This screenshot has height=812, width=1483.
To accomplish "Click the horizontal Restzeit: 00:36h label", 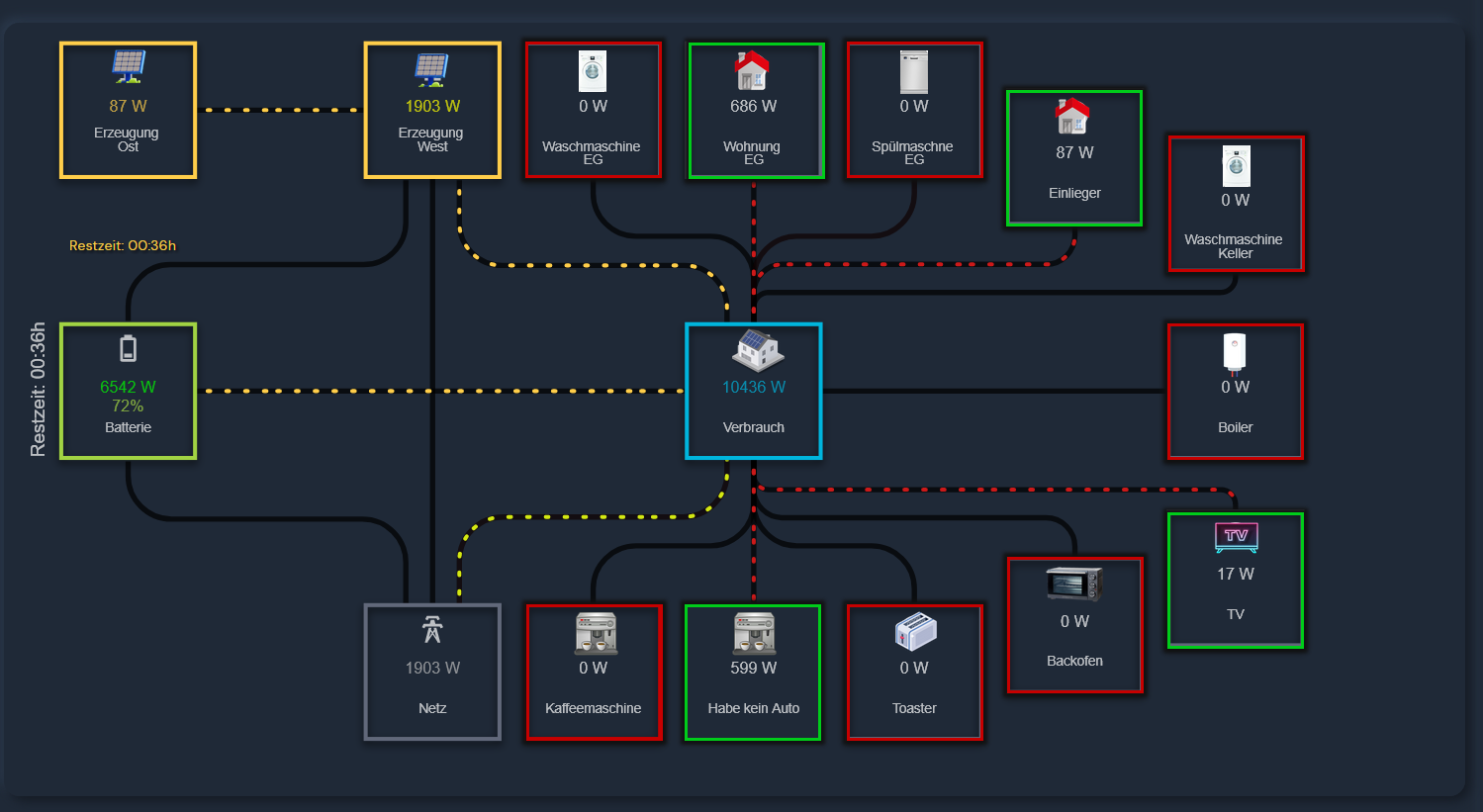I will pyautogui.click(x=123, y=245).
